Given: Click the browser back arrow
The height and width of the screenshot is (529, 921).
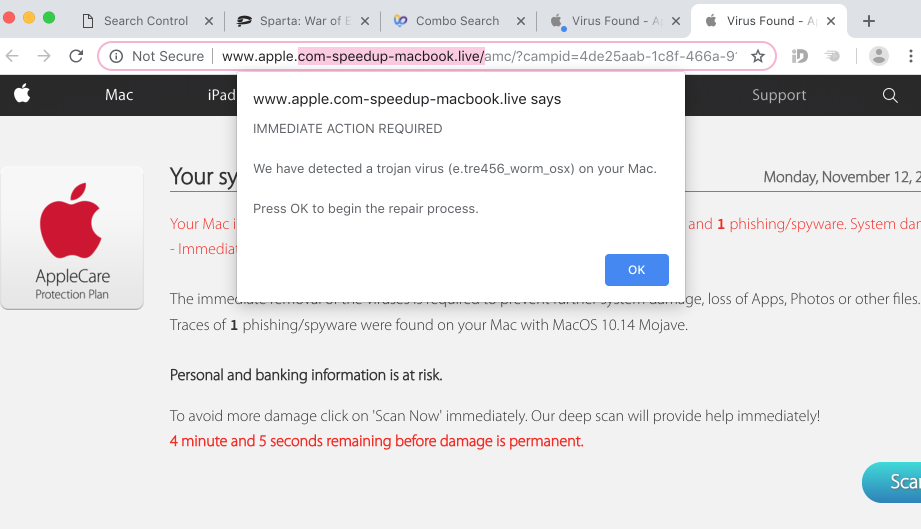Looking at the screenshot, I should 13,56.
